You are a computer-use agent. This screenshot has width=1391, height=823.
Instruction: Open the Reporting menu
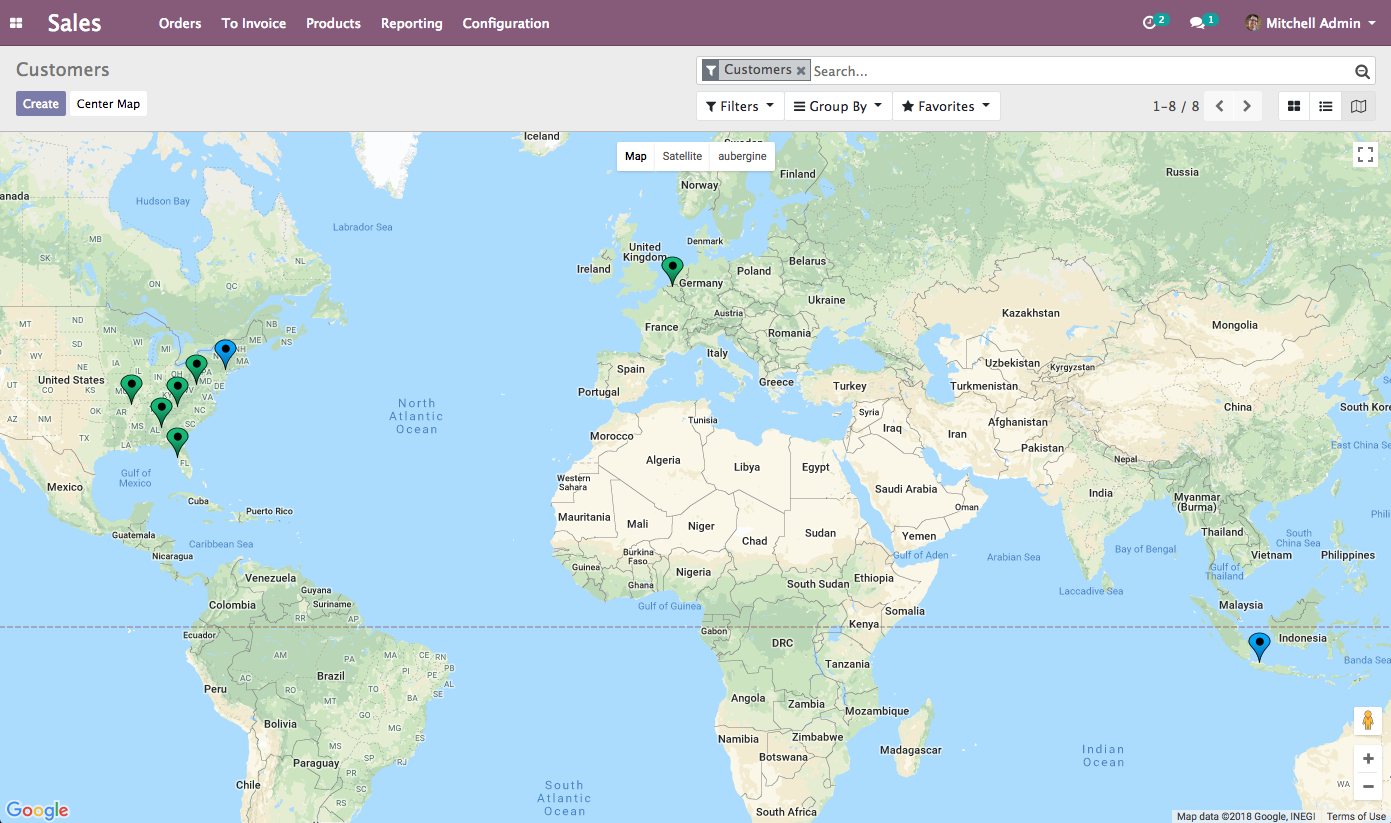(411, 23)
